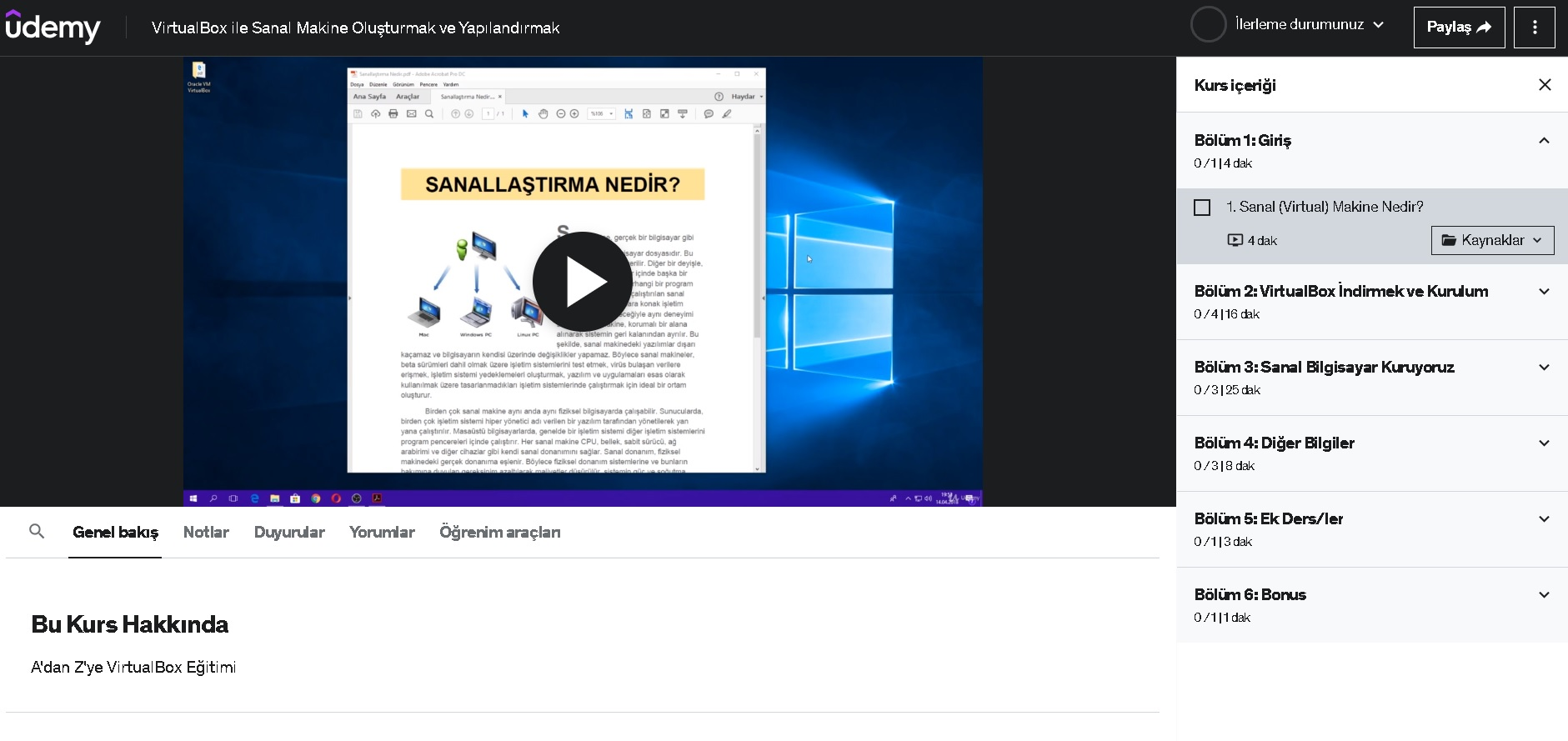Open the Yorumlar tab
The height and width of the screenshot is (741, 1568).
coord(382,532)
